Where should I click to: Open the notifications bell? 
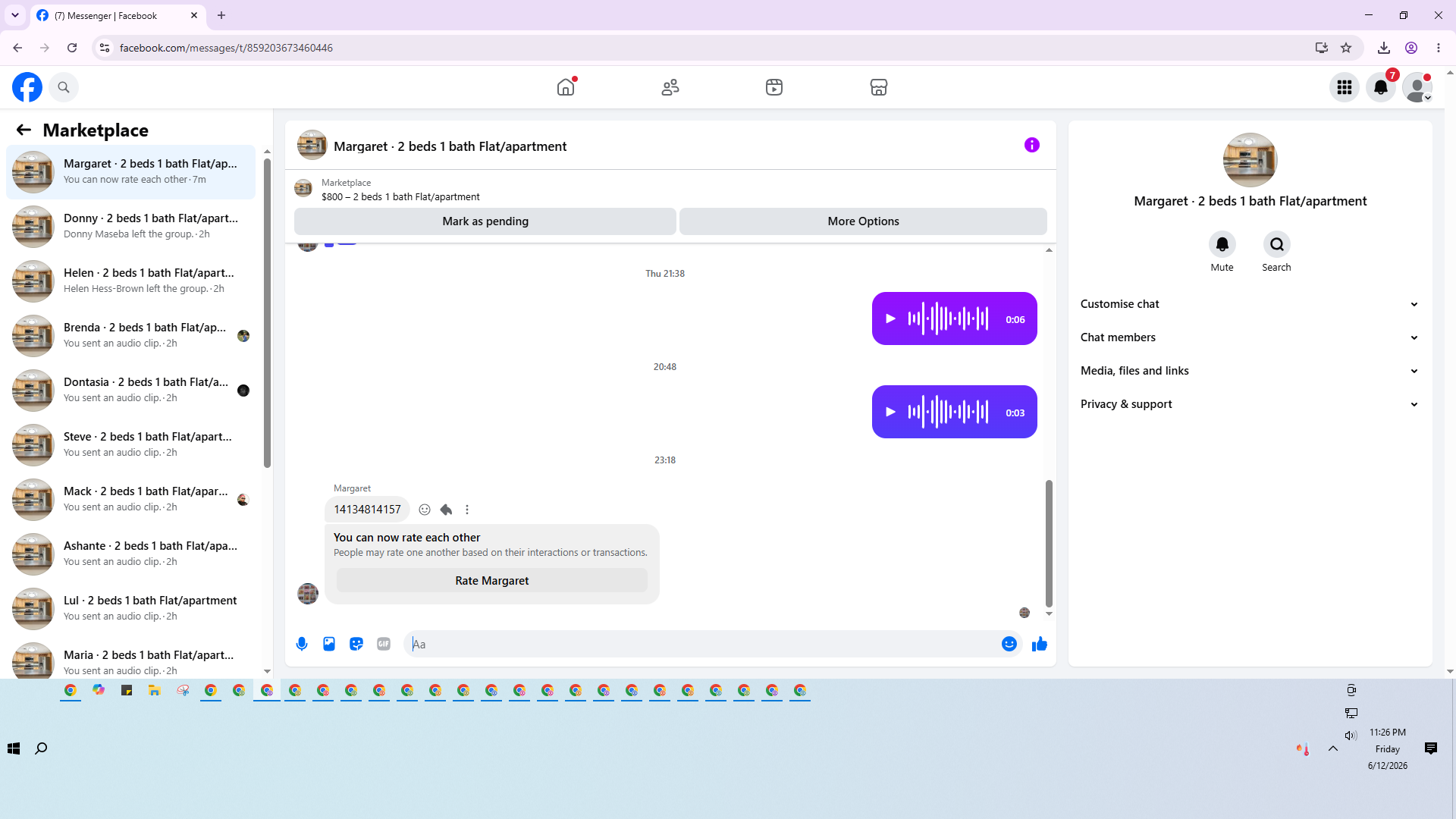coord(1381,87)
